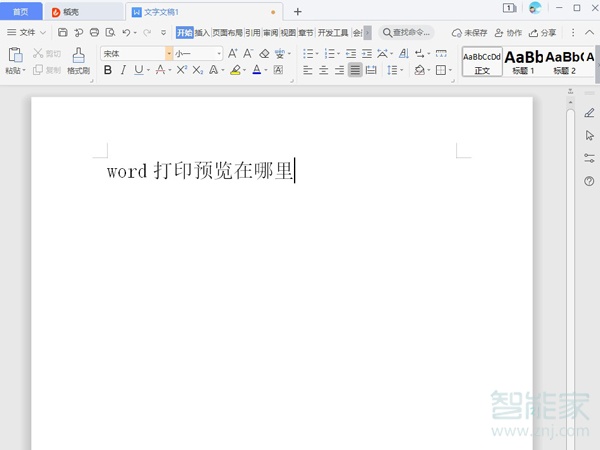
Task: Click the text highlight color marker
Action: pos(235,71)
